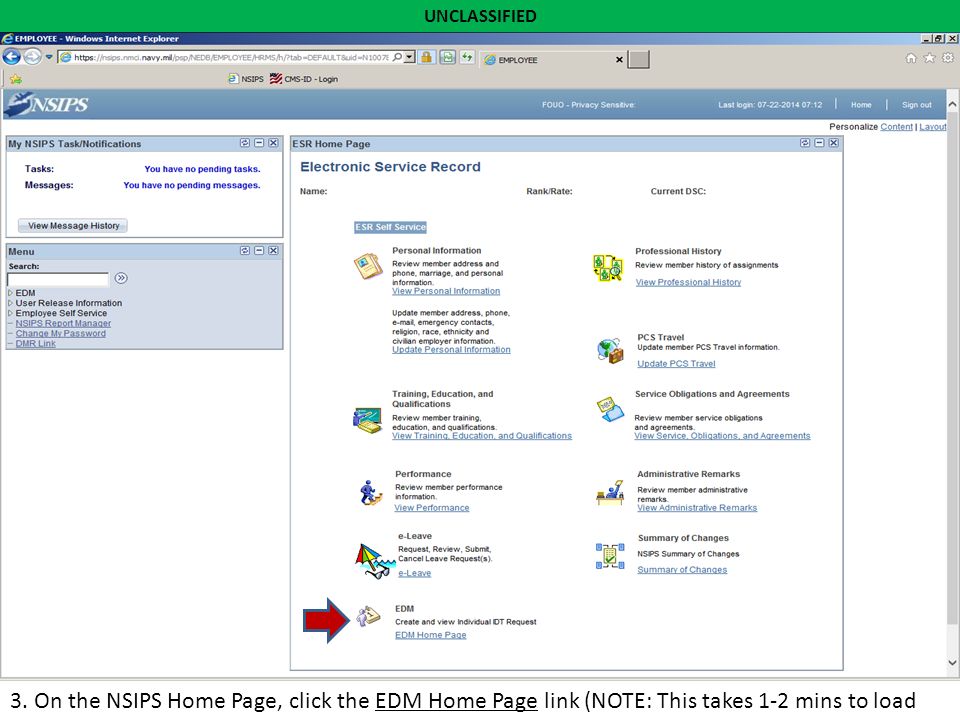This screenshot has height=720, width=960.
Task: Click Home in the NSIPS header
Action: tap(861, 105)
